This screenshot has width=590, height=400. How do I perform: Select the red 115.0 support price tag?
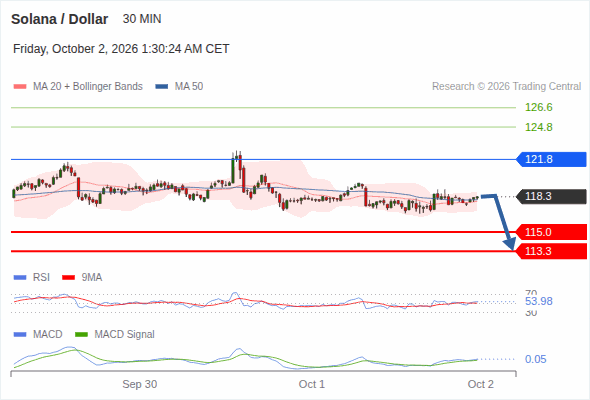[551, 232]
